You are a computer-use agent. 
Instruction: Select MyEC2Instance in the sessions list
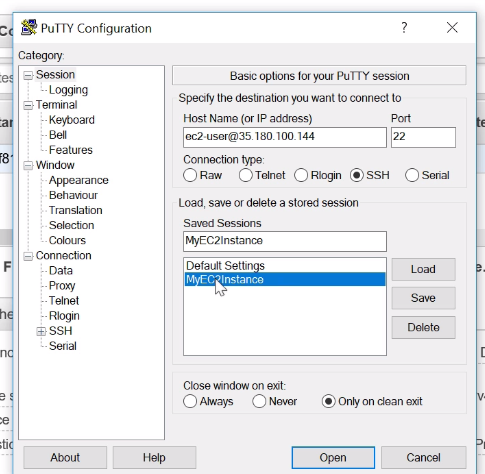click(x=285, y=279)
